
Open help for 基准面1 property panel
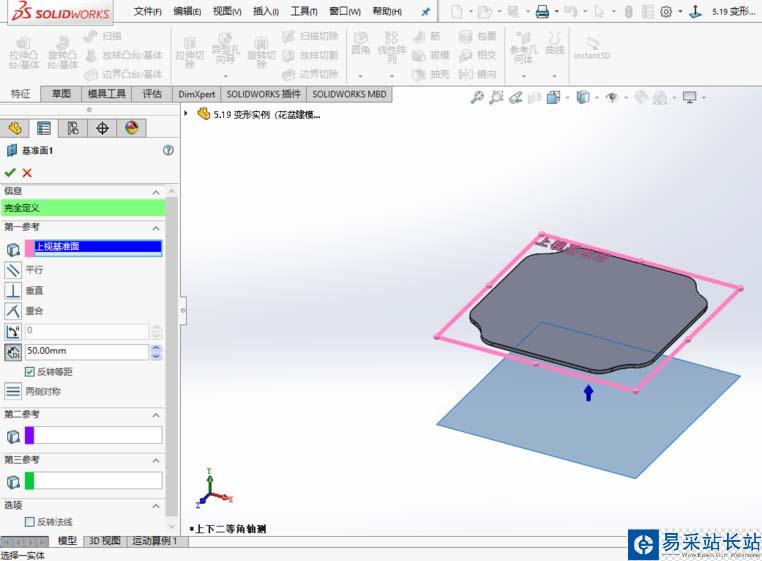(168, 150)
